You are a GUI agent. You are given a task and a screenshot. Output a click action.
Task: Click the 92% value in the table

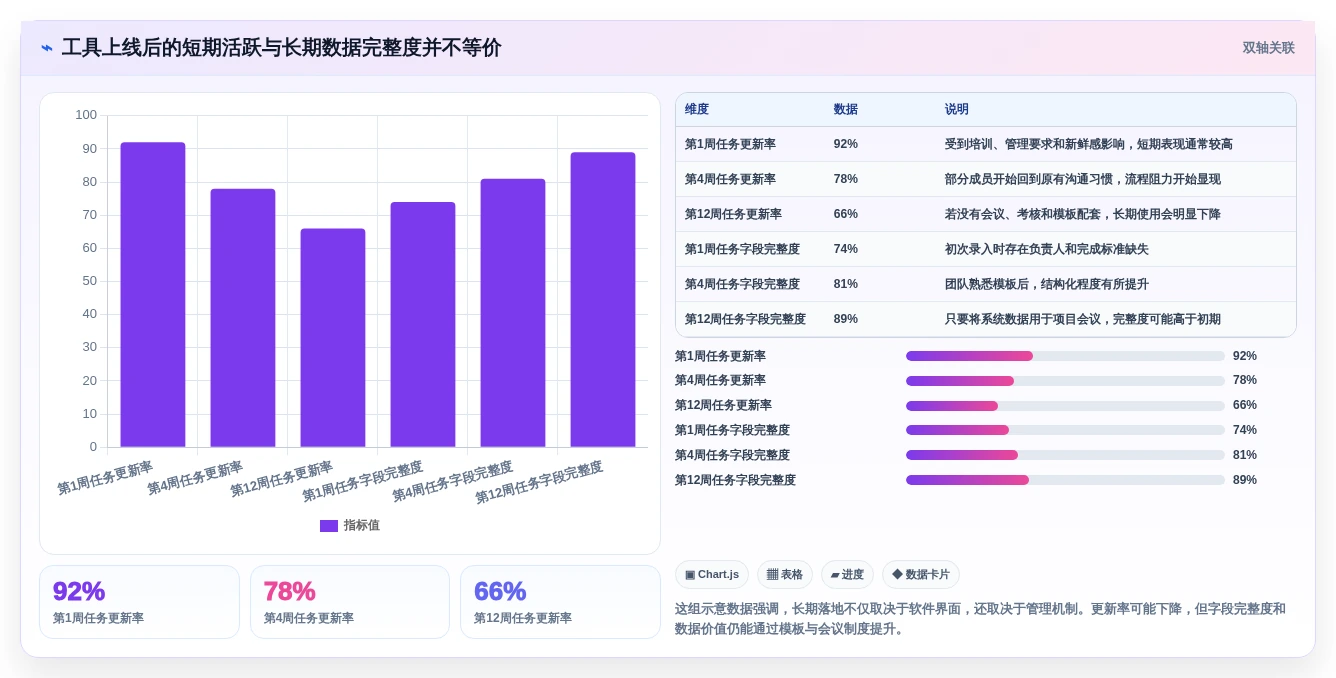[846, 144]
